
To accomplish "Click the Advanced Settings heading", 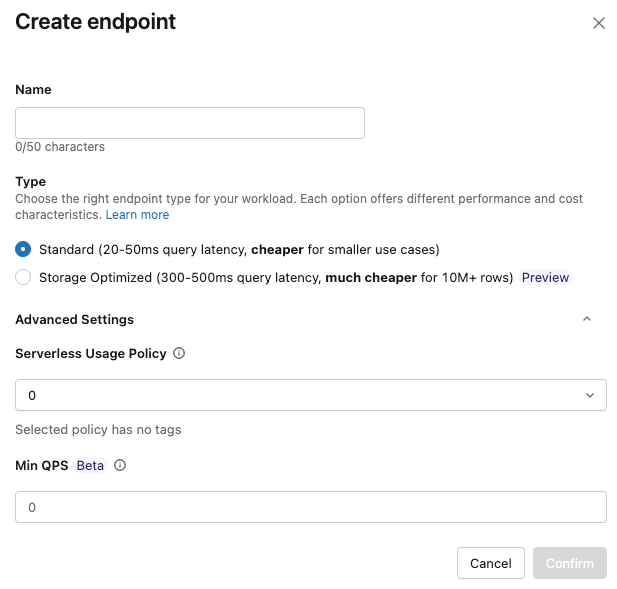I will (x=74, y=319).
